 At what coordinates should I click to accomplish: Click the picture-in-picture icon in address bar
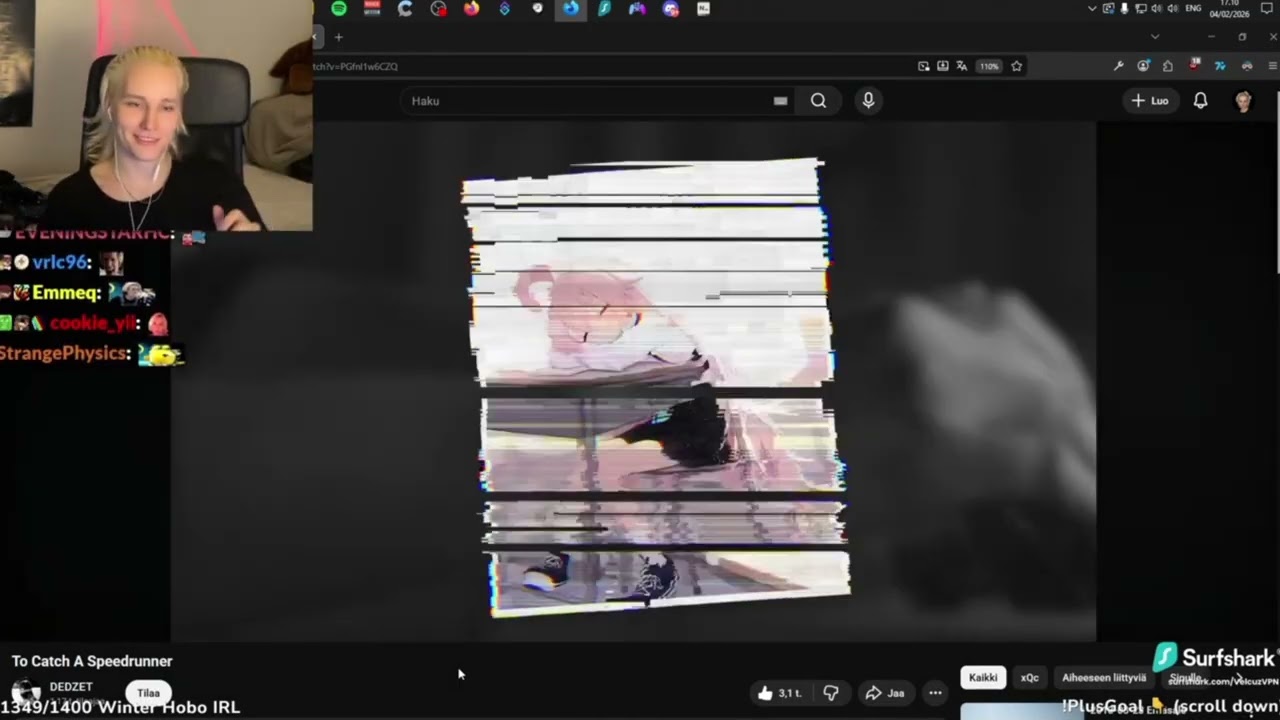point(923,66)
